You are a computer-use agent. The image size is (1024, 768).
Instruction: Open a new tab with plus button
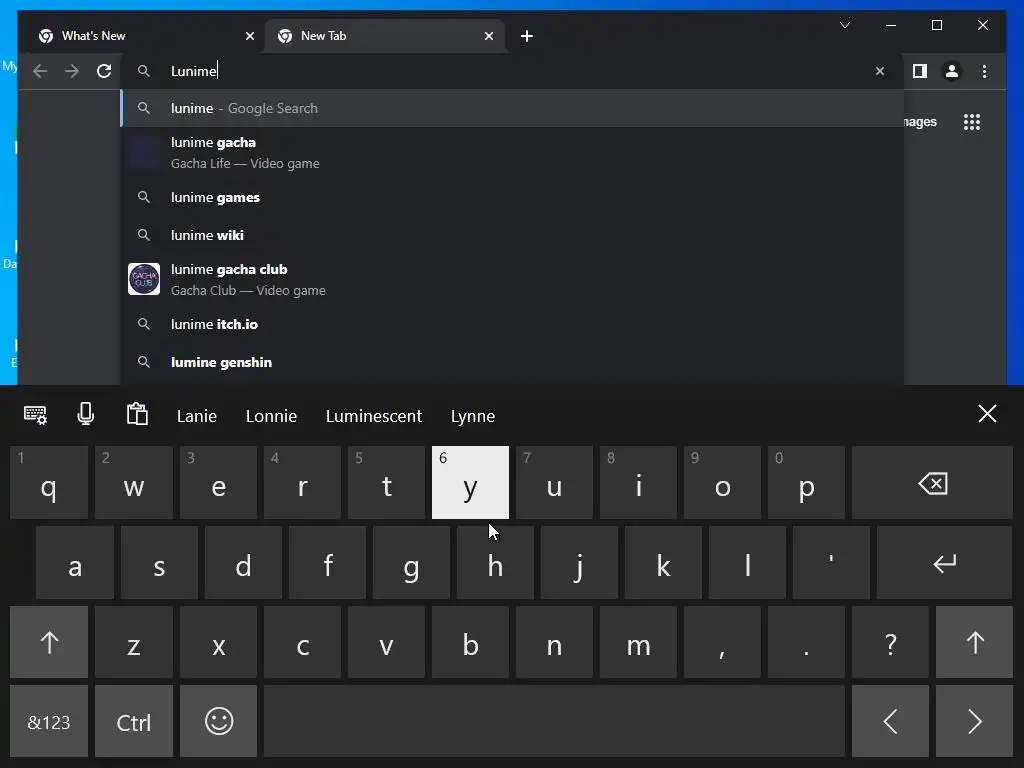point(527,36)
